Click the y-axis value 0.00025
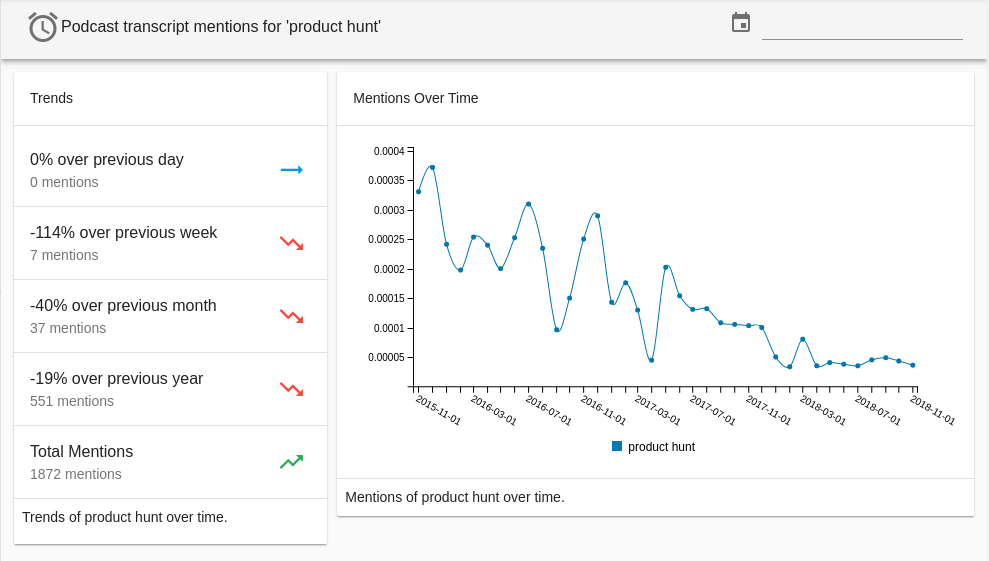 (386, 239)
